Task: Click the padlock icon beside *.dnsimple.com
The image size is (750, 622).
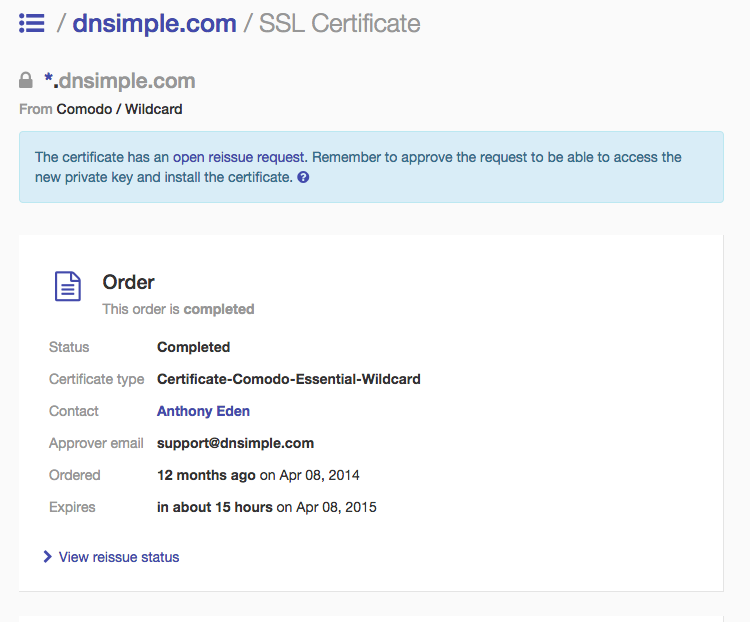Action: (26, 80)
